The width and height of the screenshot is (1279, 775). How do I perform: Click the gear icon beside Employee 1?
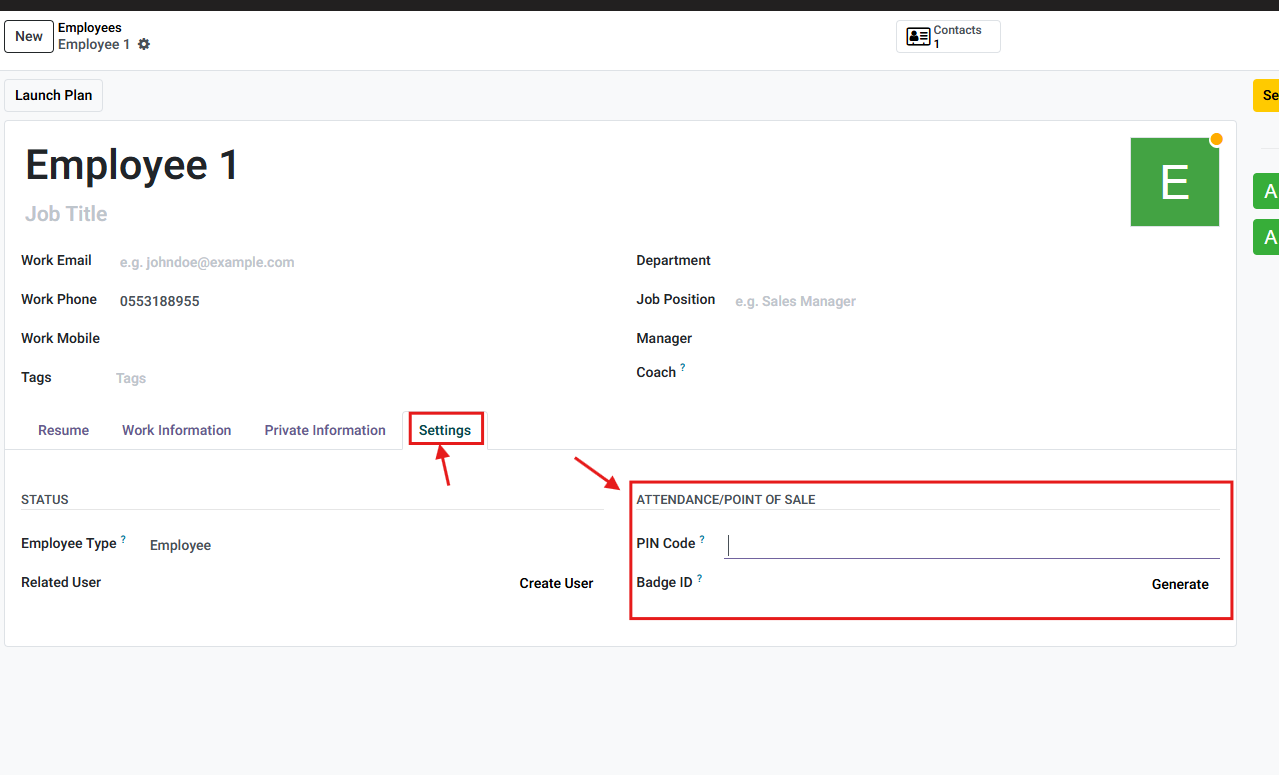[x=144, y=45]
